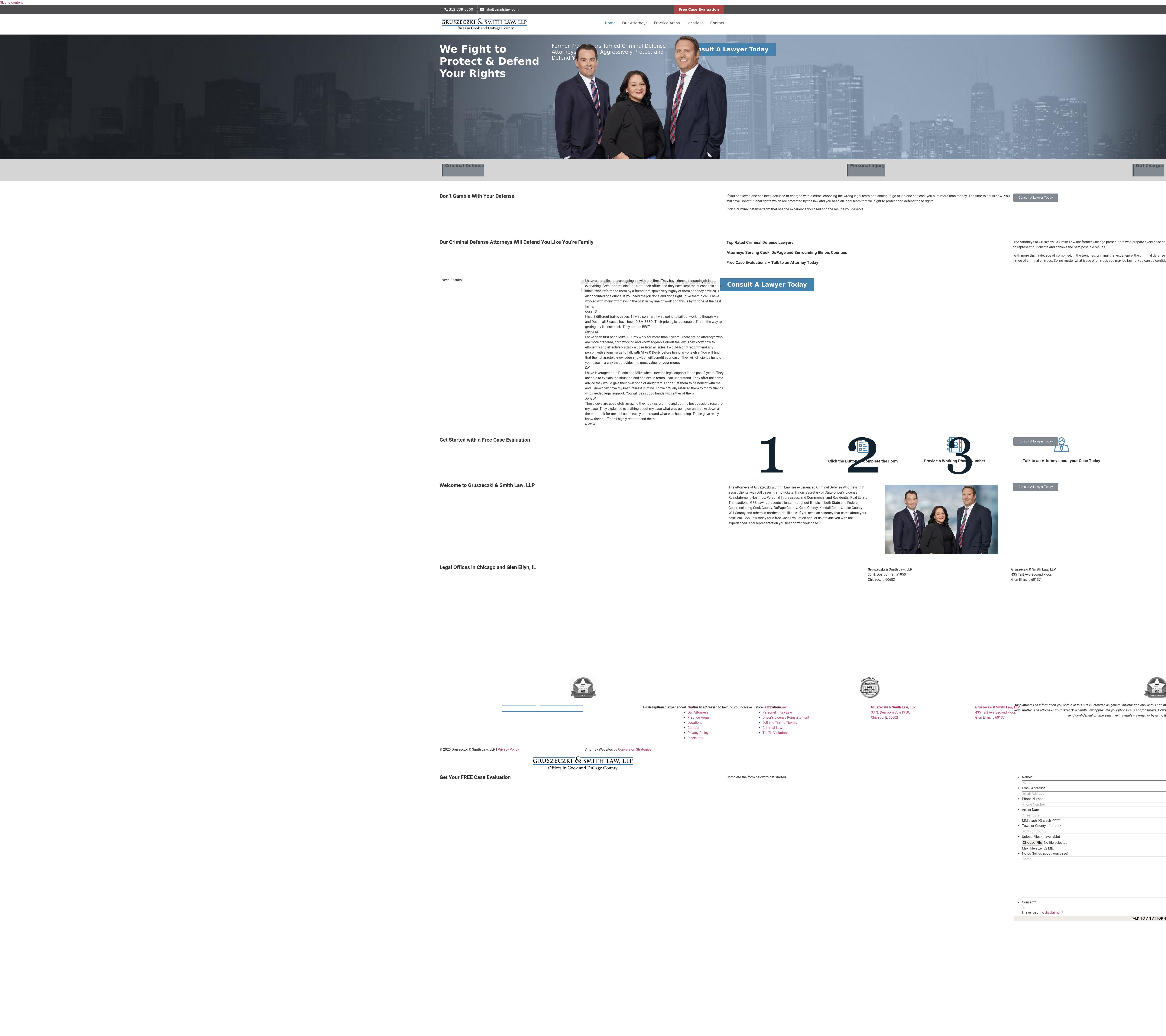
Task: Go to the Home menu item
Action: point(610,23)
